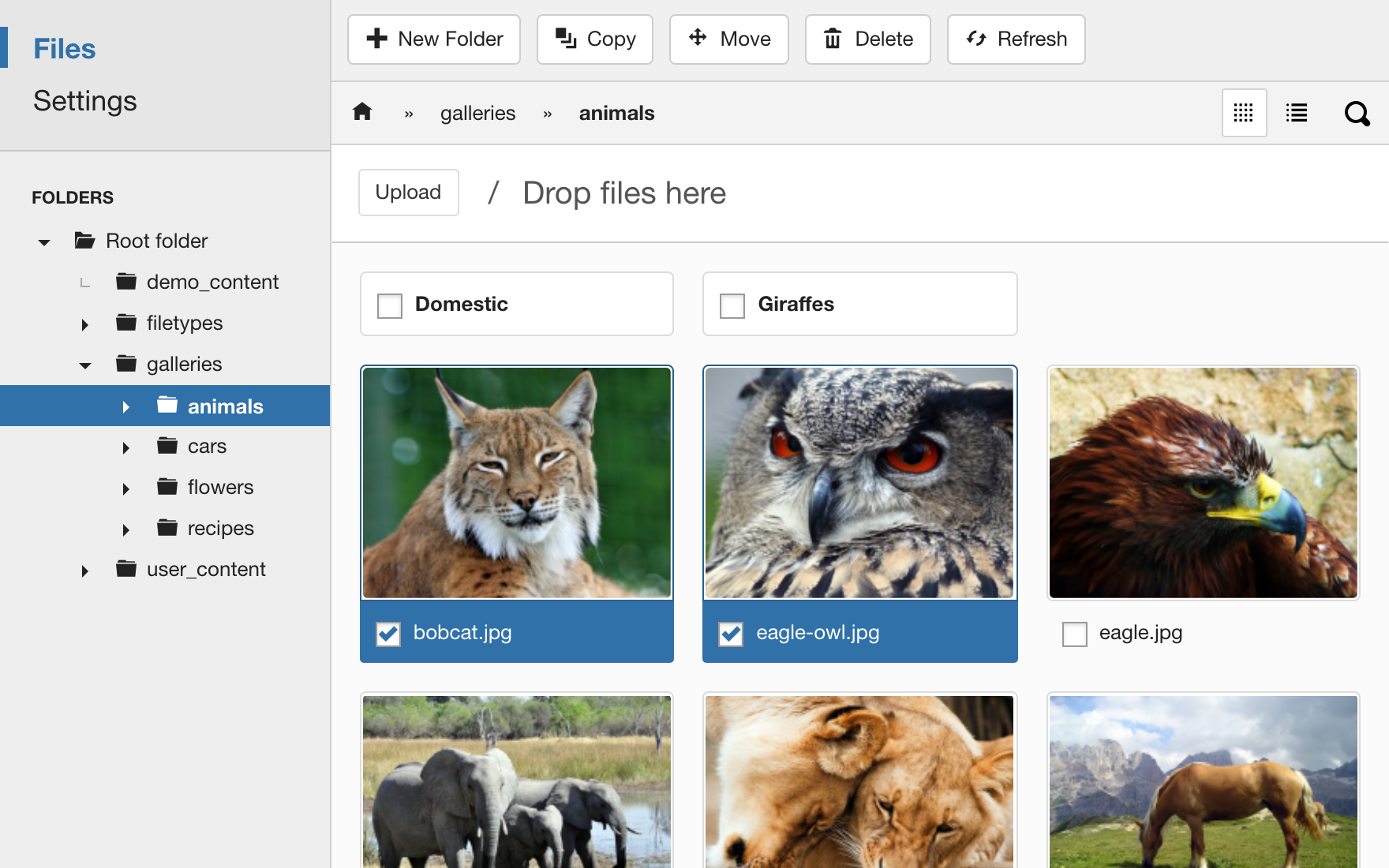Switch to list view icon
1389x868 pixels.
click(1296, 113)
